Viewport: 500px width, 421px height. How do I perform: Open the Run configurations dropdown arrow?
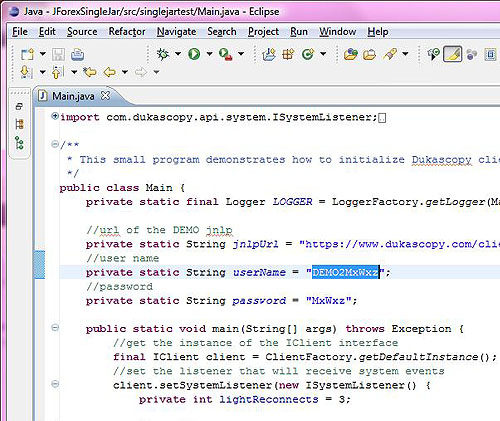pos(209,54)
